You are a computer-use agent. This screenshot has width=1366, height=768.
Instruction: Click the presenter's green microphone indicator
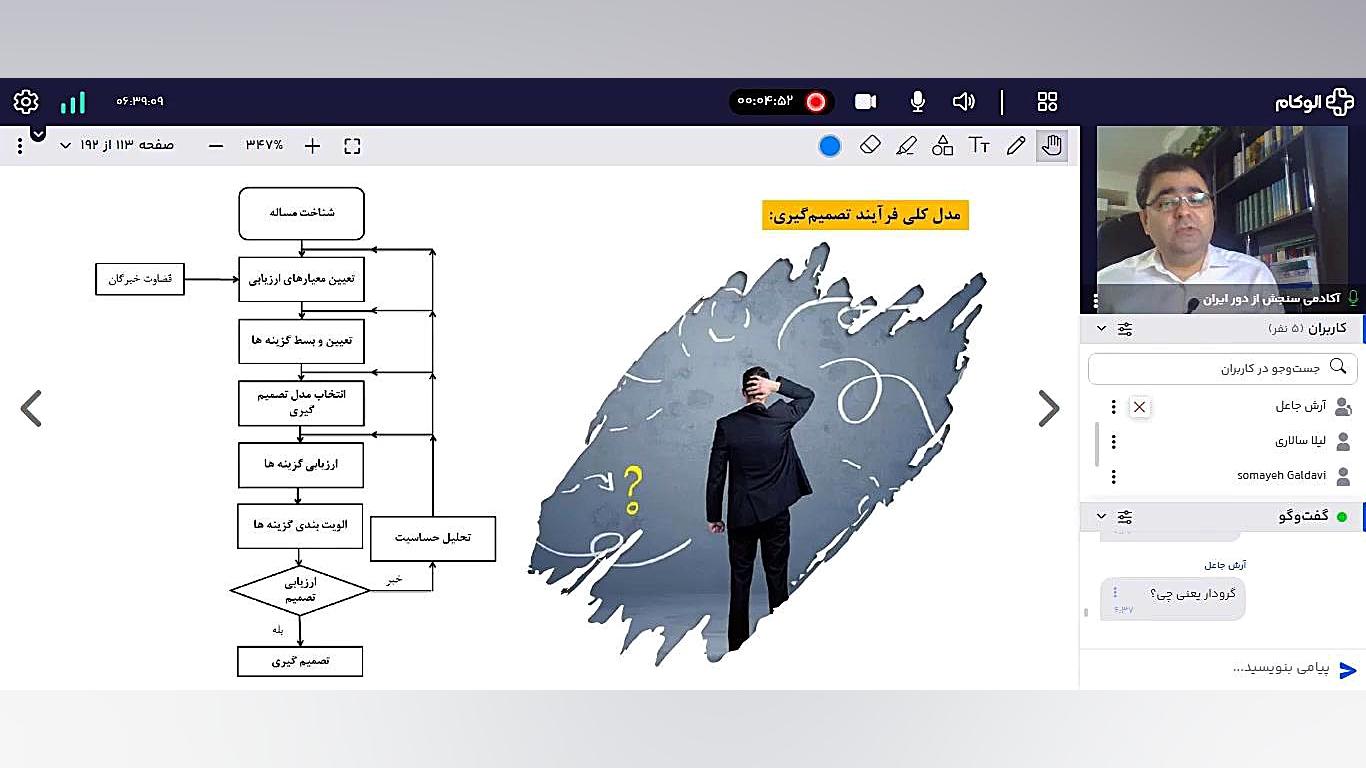pos(1354,298)
